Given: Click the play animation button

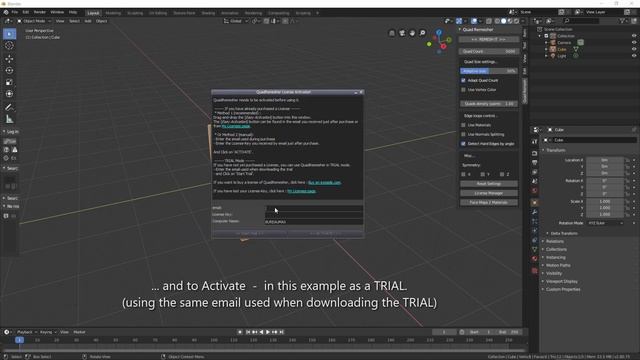Looking at the screenshot, I should point(268,332).
